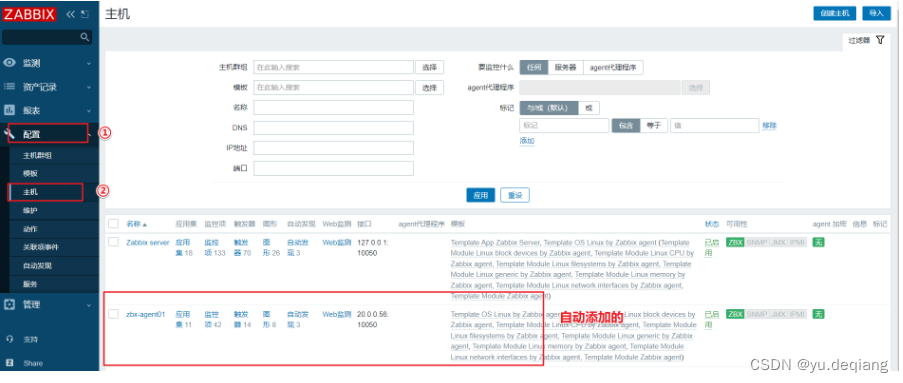Focus the sidebar search box

coord(47,37)
